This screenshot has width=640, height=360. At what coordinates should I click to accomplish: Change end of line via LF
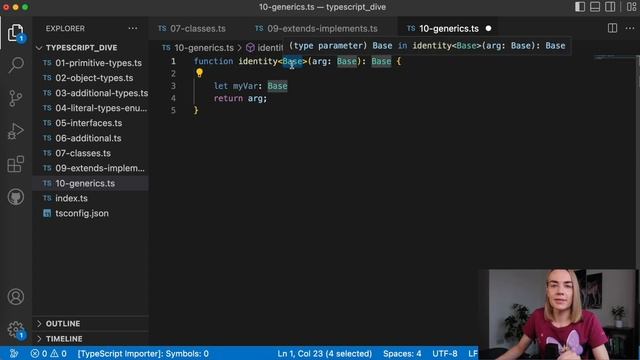click(473, 353)
